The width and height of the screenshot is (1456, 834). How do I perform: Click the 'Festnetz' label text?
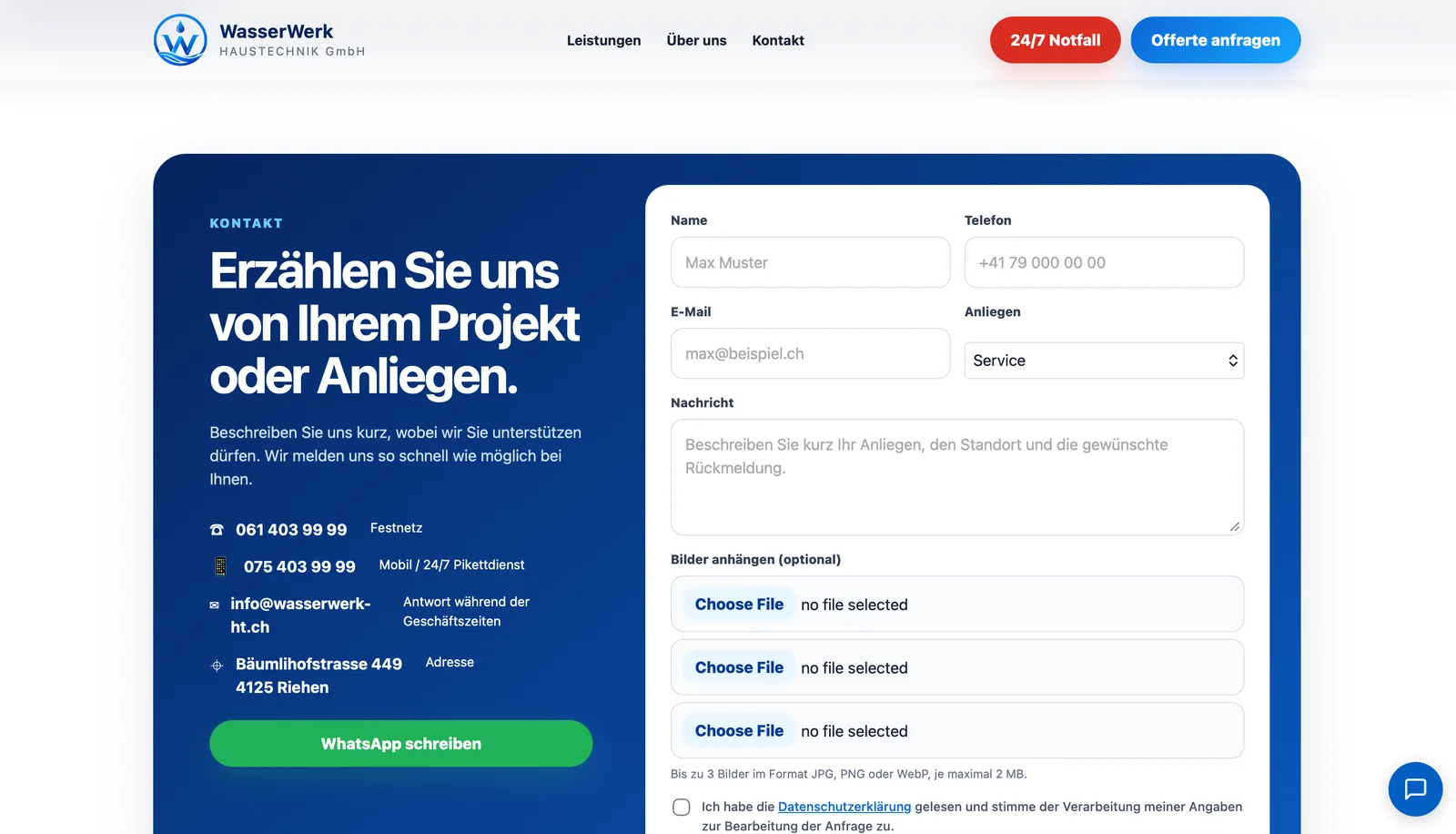pyautogui.click(x=396, y=528)
